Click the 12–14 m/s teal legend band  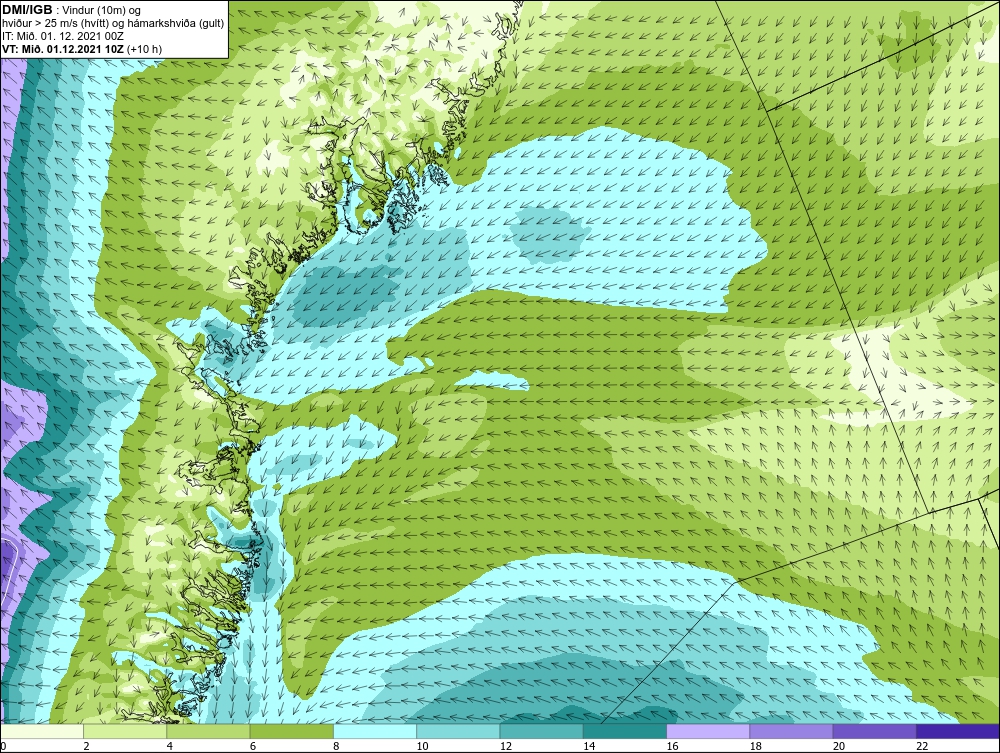click(x=541, y=731)
